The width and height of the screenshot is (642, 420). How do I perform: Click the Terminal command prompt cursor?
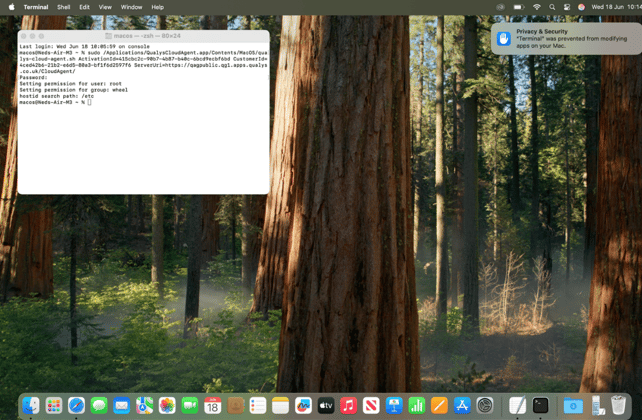click(89, 102)
